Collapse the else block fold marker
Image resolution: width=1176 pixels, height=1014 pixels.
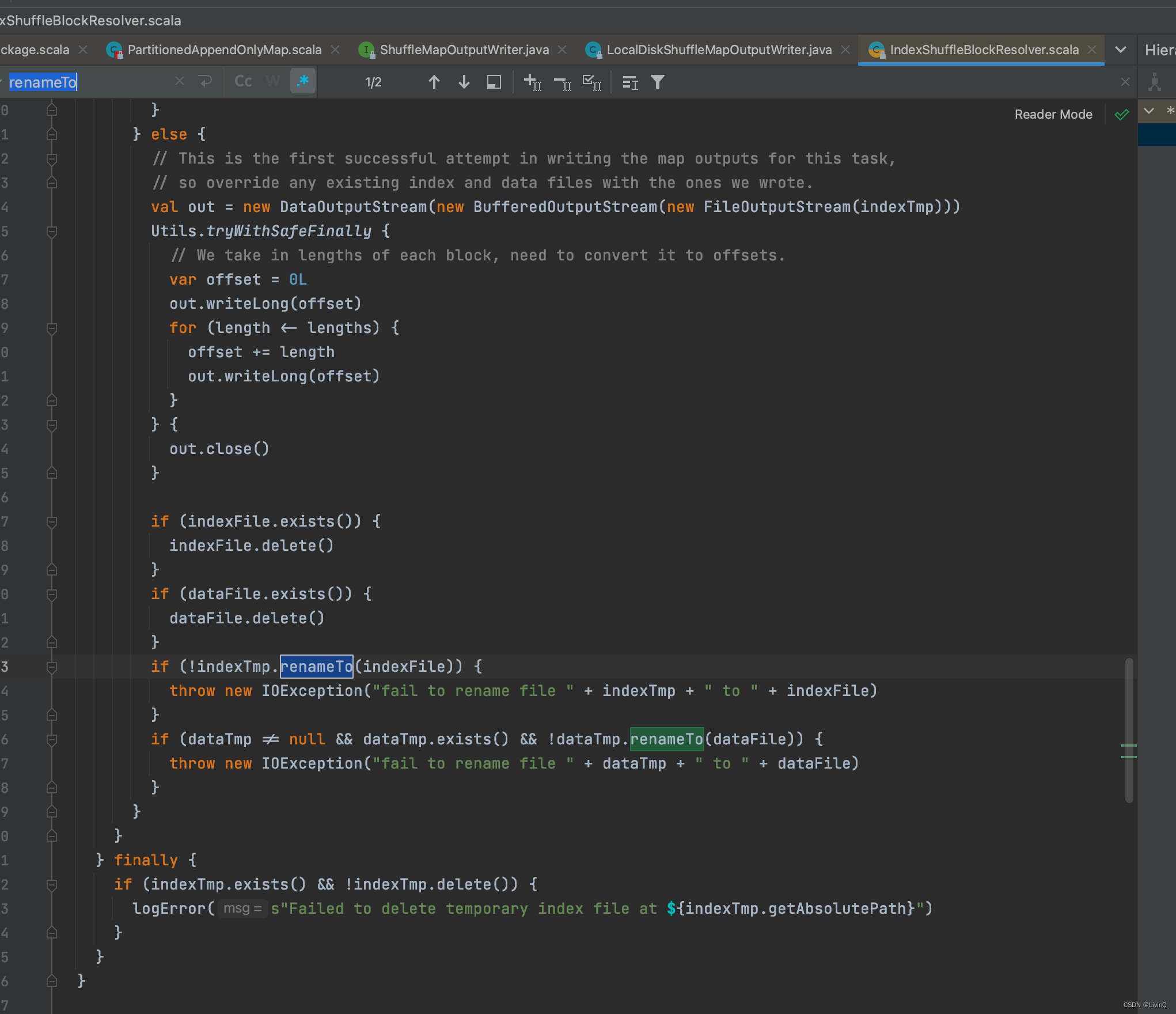pyautogui.click(x=52, y=134)
